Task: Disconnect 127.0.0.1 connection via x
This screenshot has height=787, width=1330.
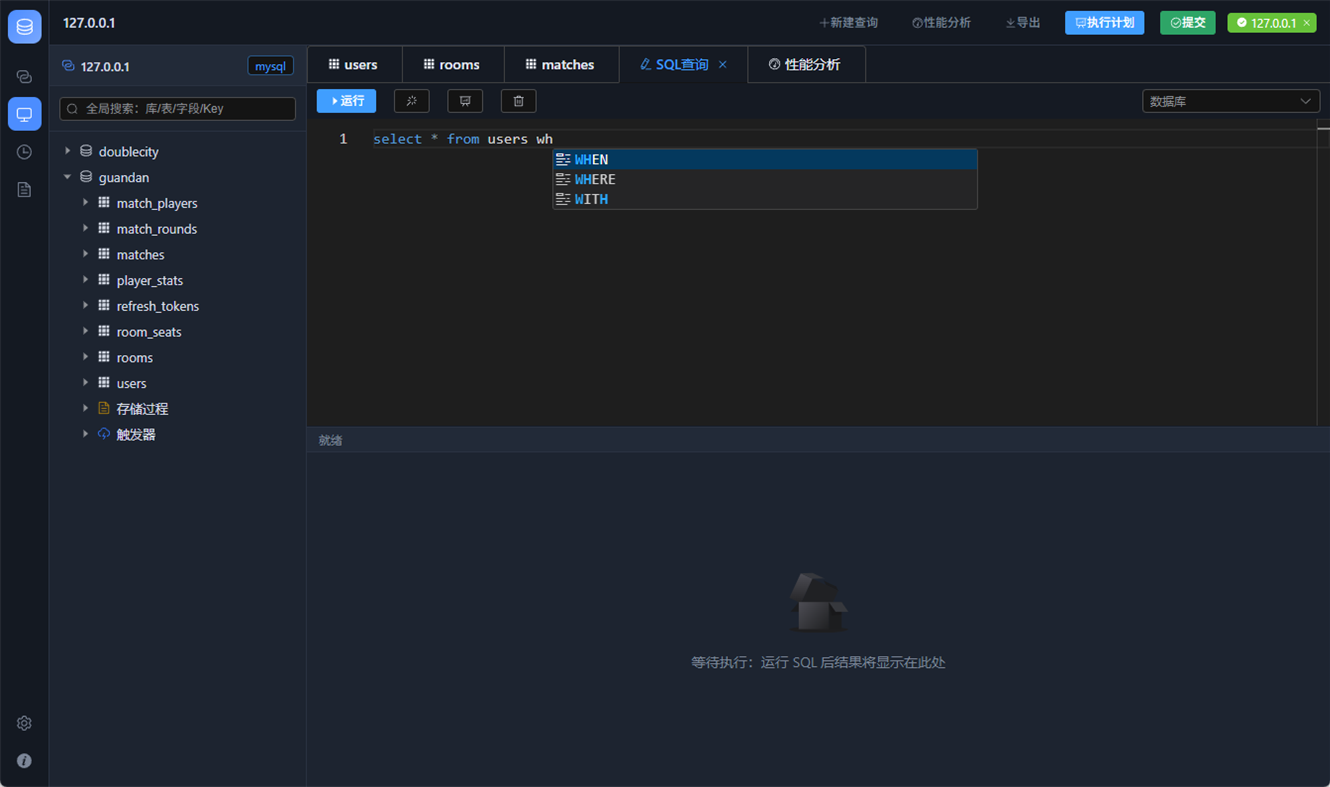Action: [x=1306, y=23]
